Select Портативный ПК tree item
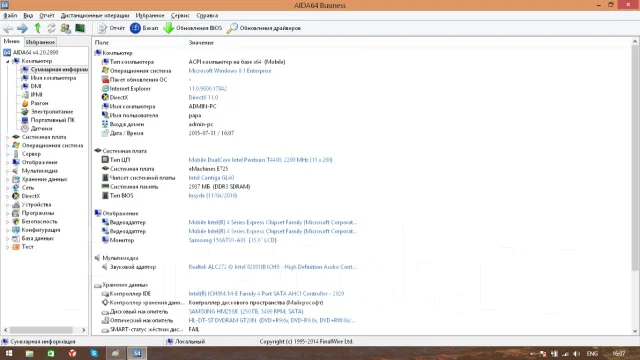 pos(48,120)
